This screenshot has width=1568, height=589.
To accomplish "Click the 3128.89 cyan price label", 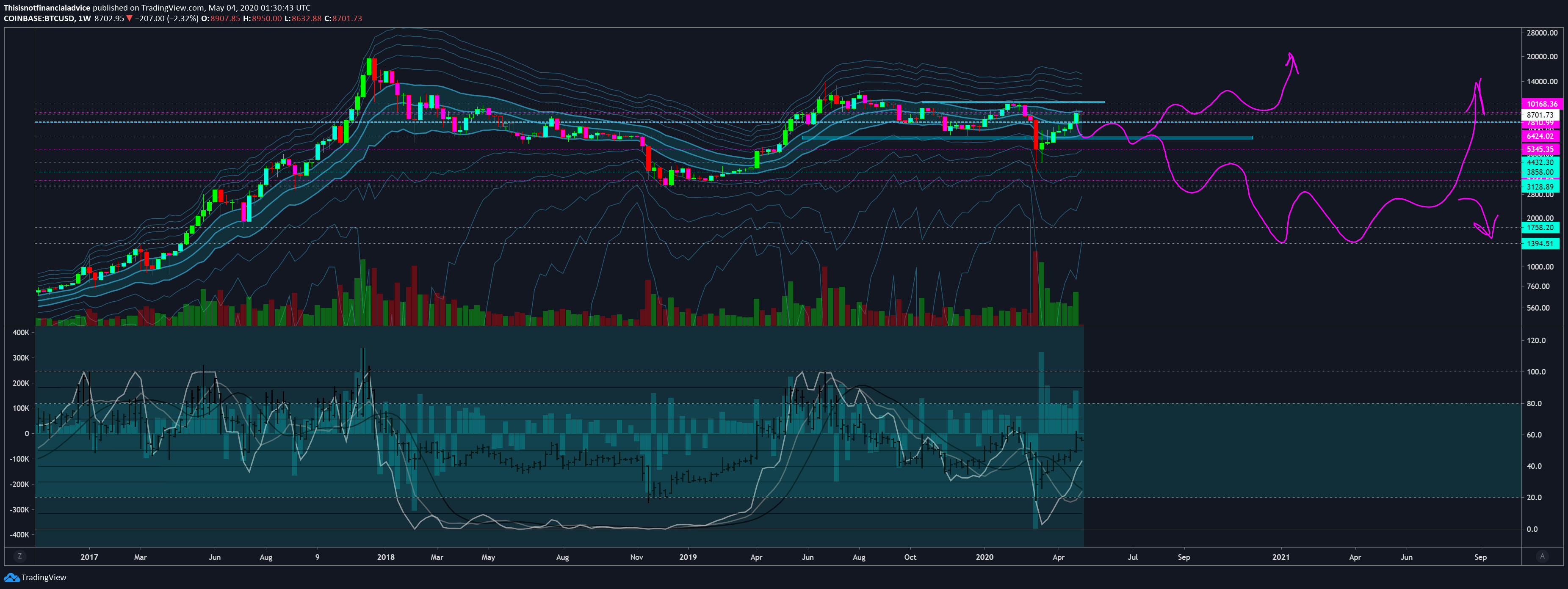I will pos(1540,187).
